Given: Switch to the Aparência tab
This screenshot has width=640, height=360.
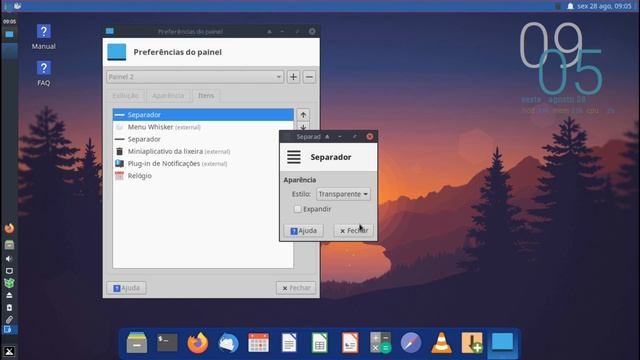Looking at the screenshot, I should pyautogui.click(x=168, y=96).
